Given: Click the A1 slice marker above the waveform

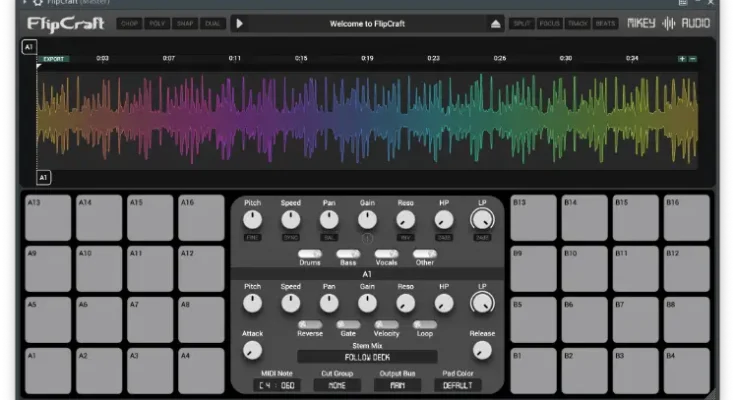Looking at the screenshot, I should 28,46.
